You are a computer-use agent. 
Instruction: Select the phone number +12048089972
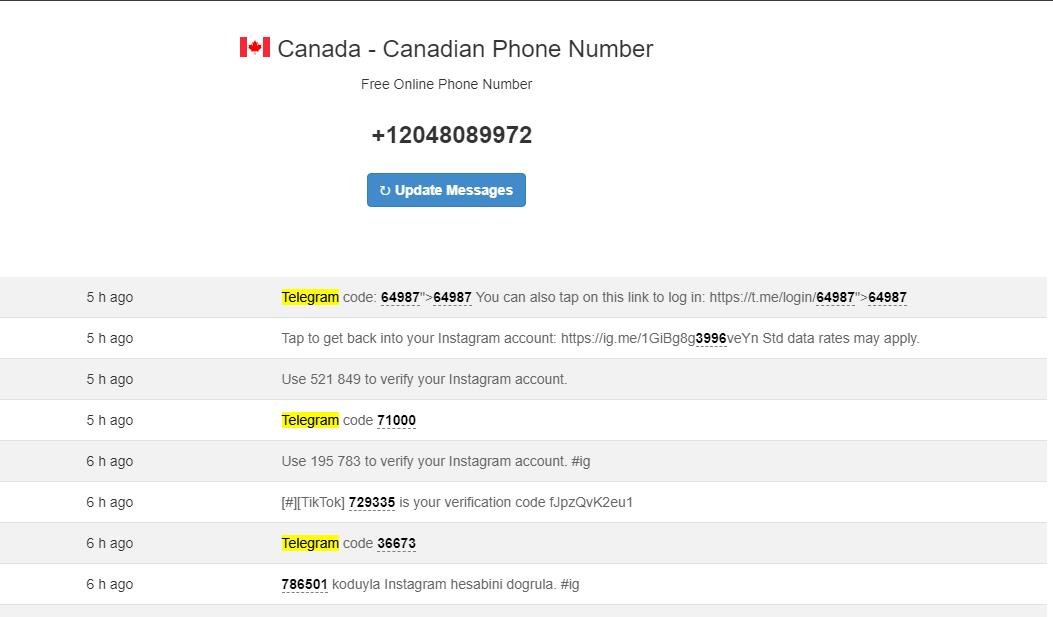click(x=451, y=135)
